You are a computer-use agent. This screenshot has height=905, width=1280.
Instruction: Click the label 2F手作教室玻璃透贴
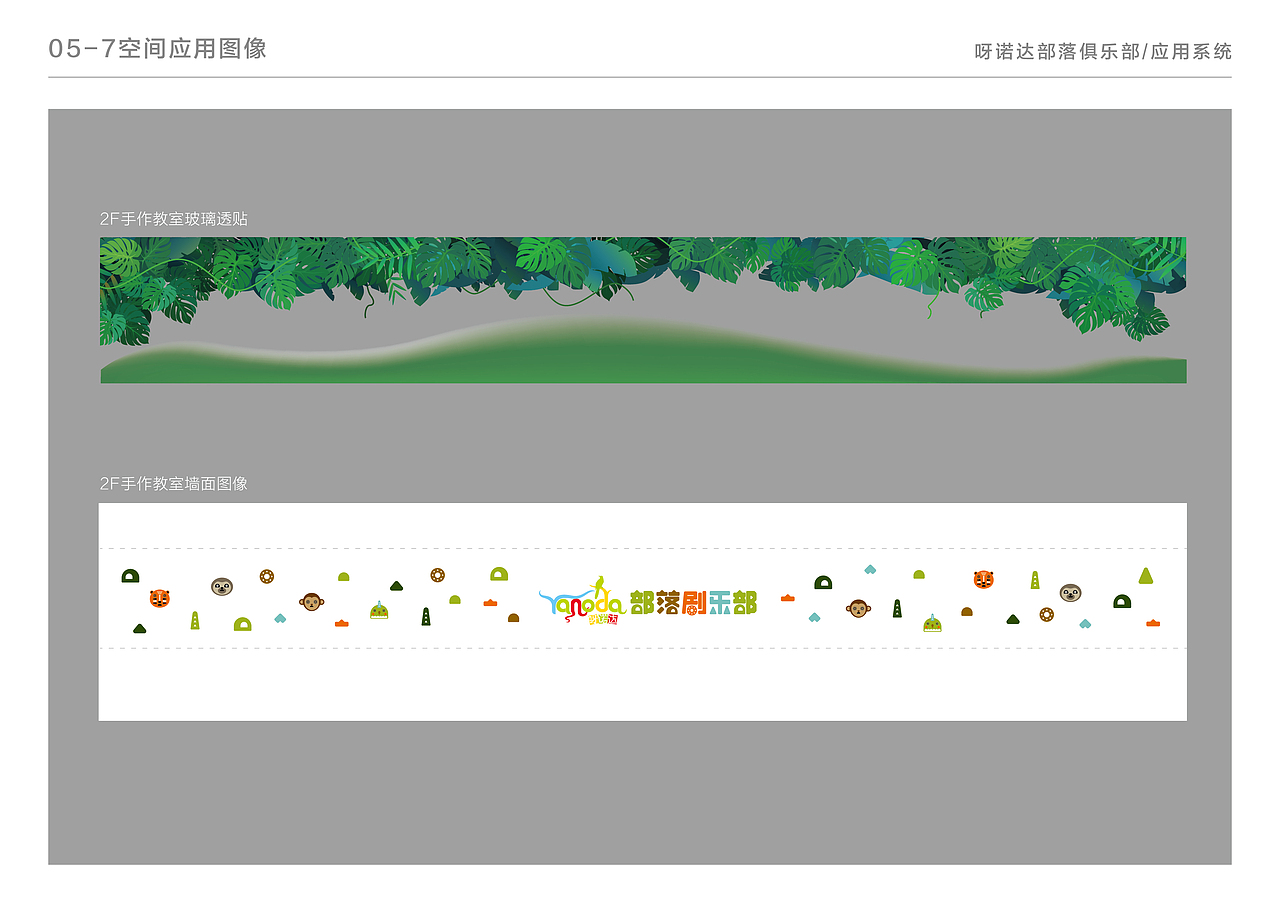(174, 219)
